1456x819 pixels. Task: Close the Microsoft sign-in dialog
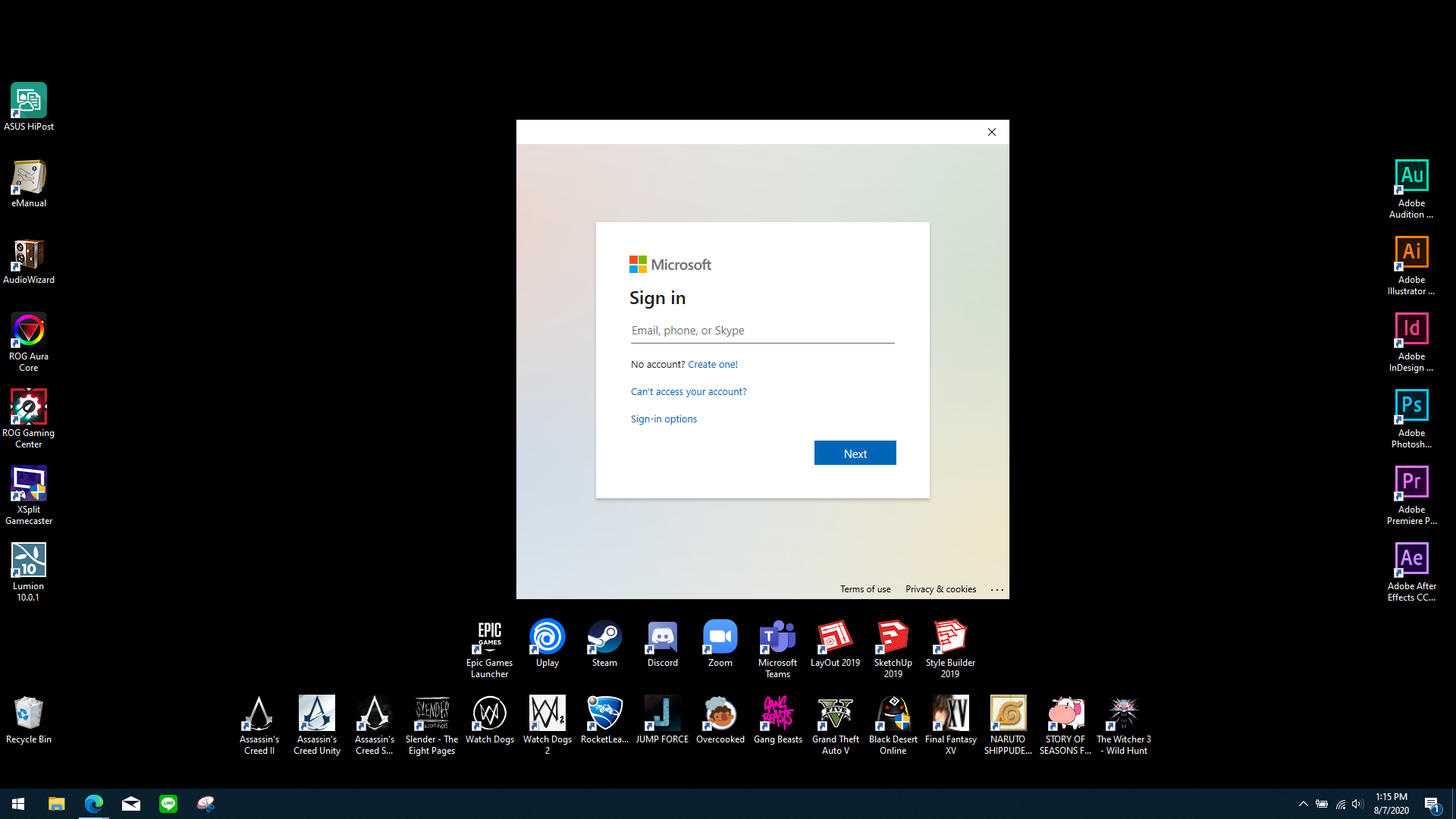[x=991, y=132]
